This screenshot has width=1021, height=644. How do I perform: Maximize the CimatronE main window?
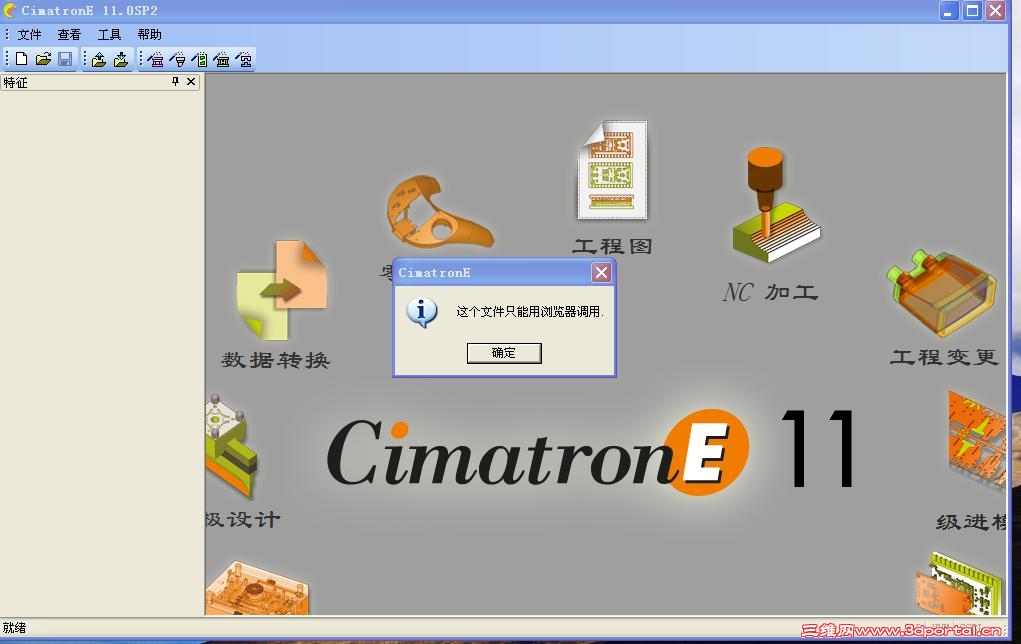pyautogui.click(x=972, y=10)
